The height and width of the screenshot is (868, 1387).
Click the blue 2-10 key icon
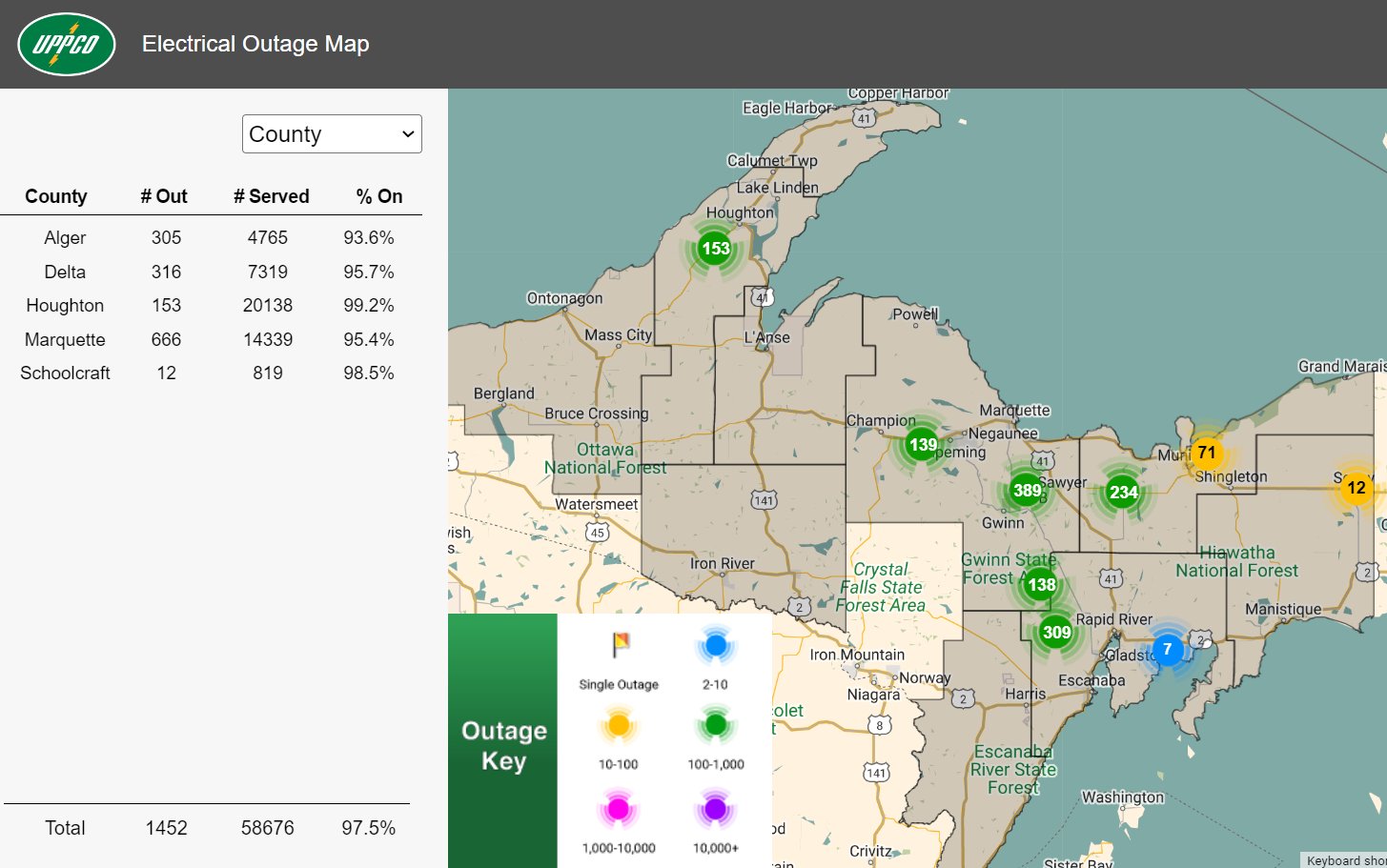tap(715, 646)
